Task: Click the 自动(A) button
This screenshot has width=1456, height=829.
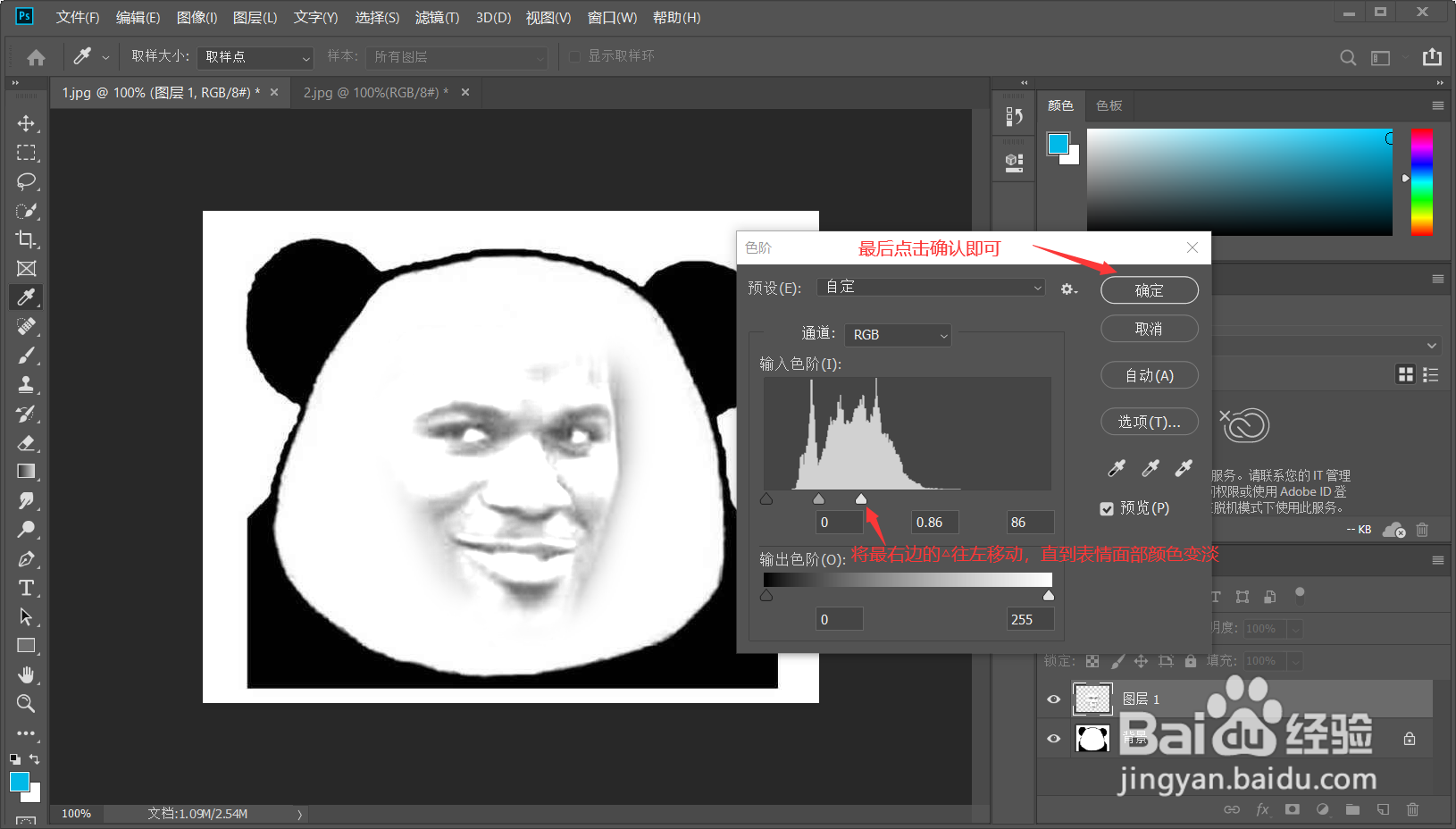Action: pos(1150,375)
